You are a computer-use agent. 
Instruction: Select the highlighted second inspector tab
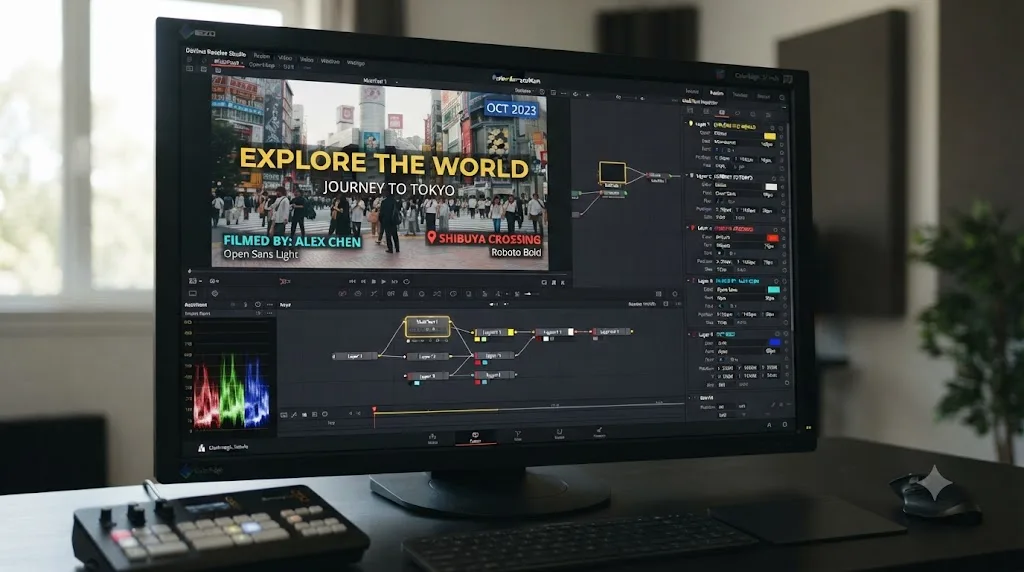pos(716,93)
